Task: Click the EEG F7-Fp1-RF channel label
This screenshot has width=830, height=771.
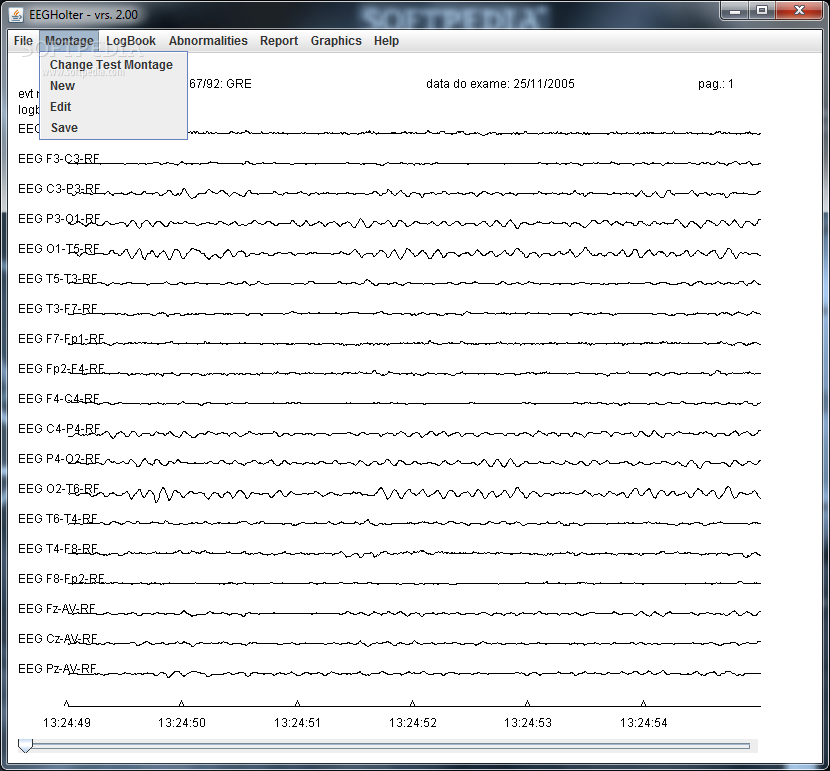Action: coord(61,339)
